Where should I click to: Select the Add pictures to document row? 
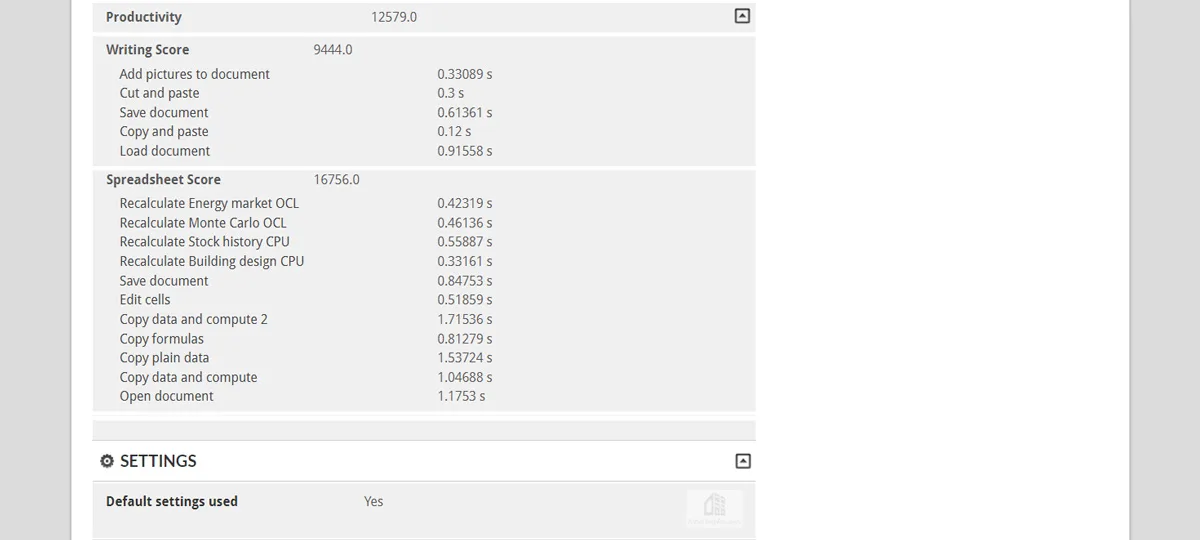pyautogui.click(x=424, y=74)
